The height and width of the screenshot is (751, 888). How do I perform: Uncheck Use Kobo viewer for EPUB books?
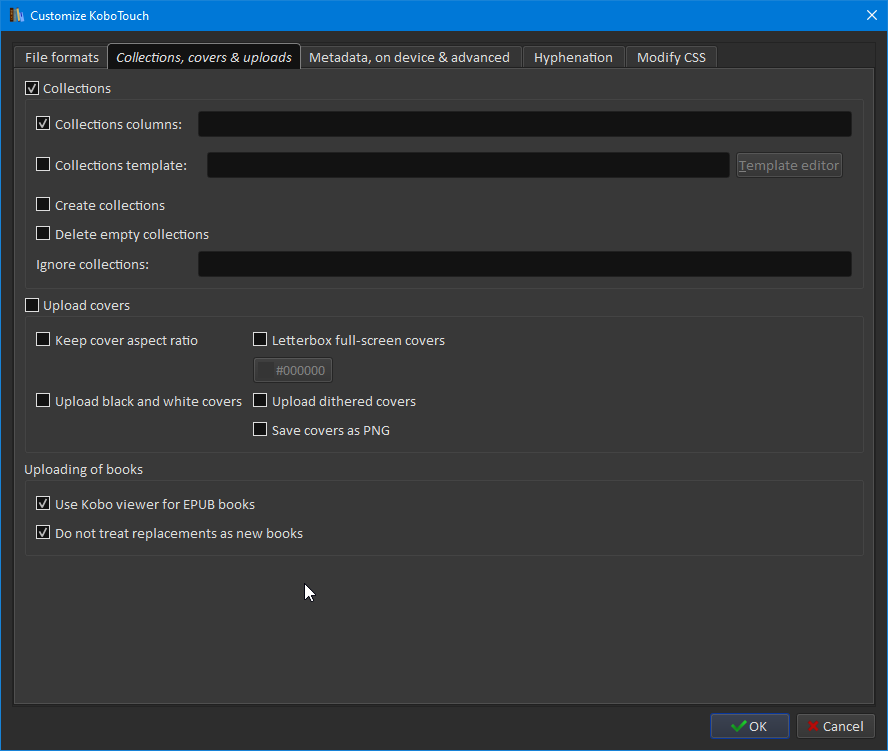[43, 503]
